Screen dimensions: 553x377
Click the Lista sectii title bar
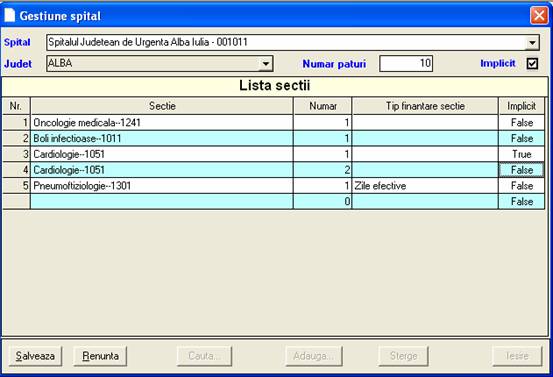coord(275,86)
